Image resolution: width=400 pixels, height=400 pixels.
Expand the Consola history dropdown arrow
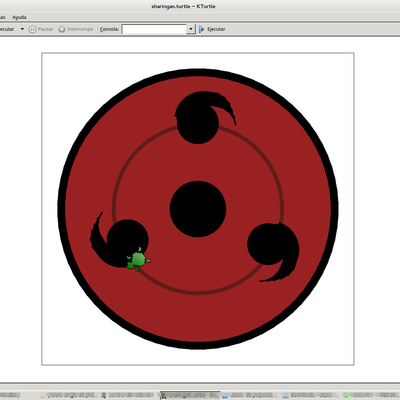pos(191,29)
